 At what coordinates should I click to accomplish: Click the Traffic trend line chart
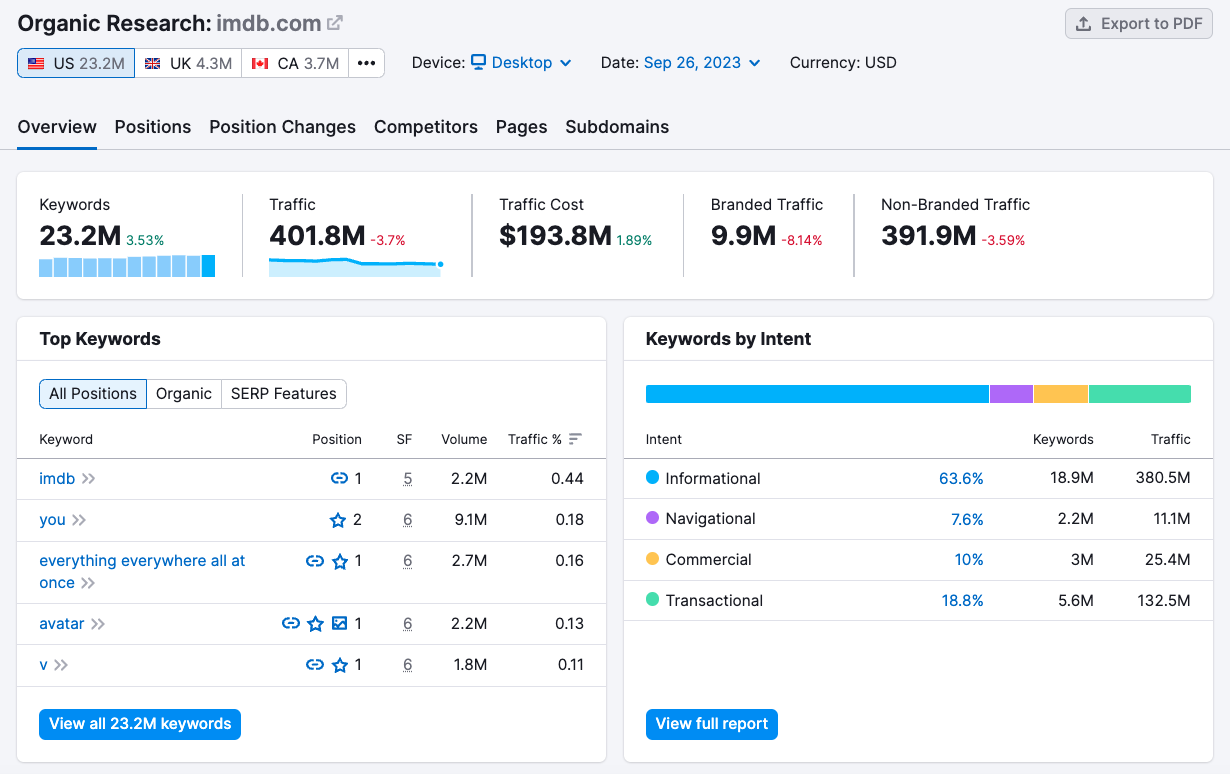click(x=356, y=266)
